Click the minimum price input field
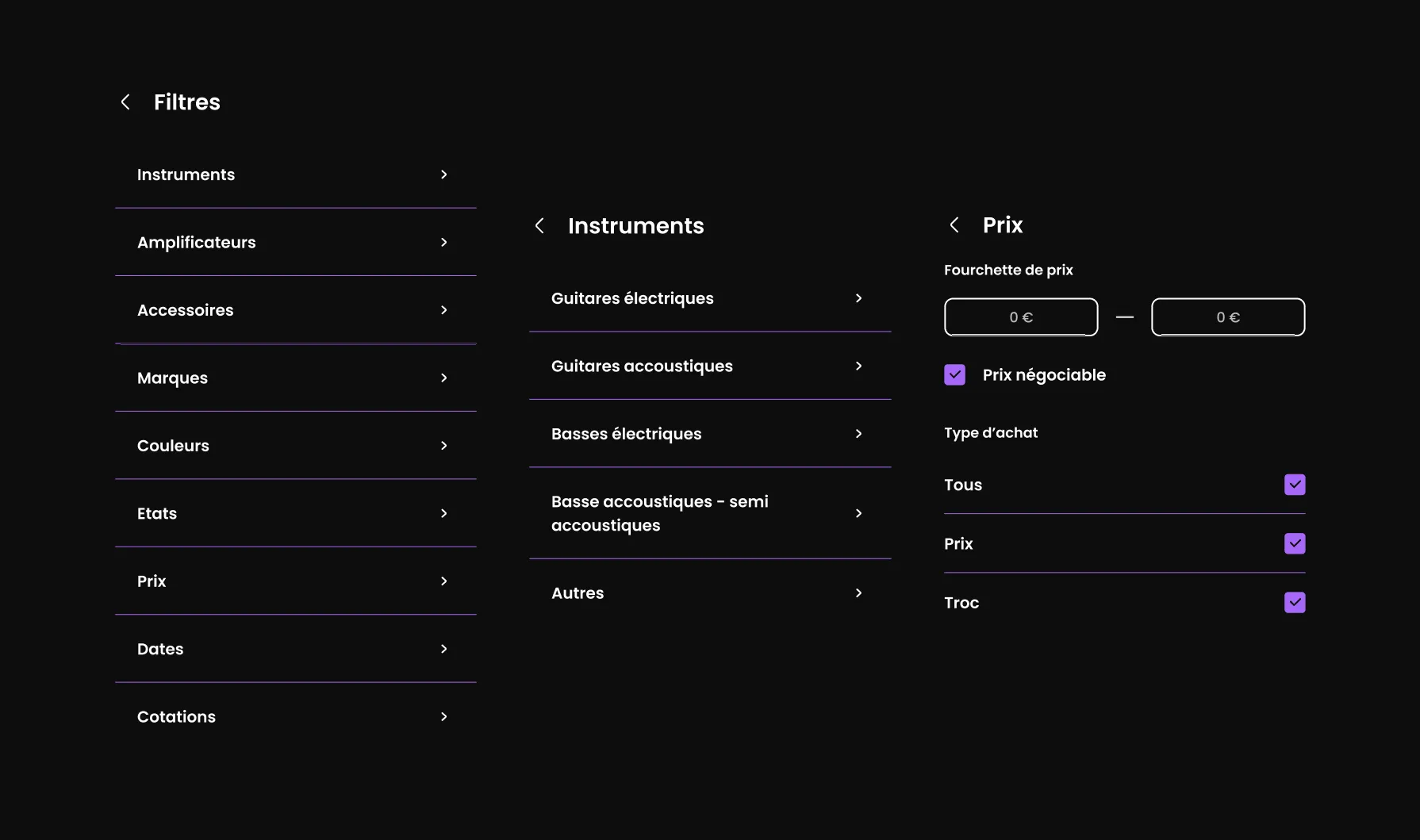 tap(1021, 317)
